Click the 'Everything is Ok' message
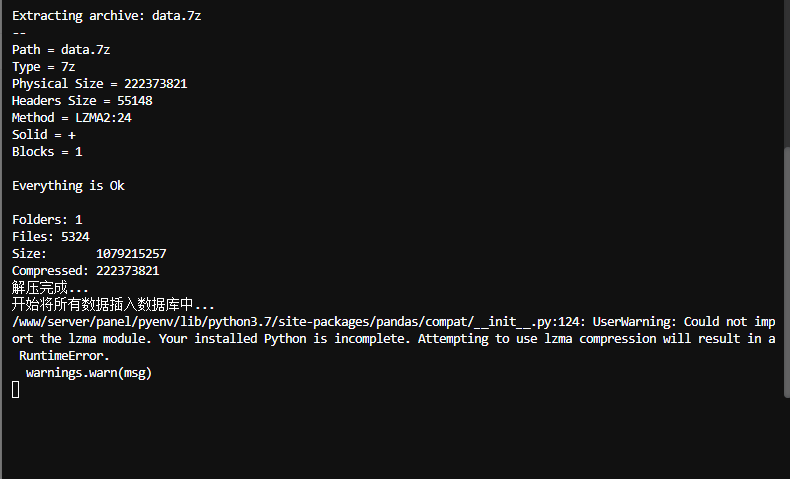Screen dimensions: 790x479 coord(68,186)
